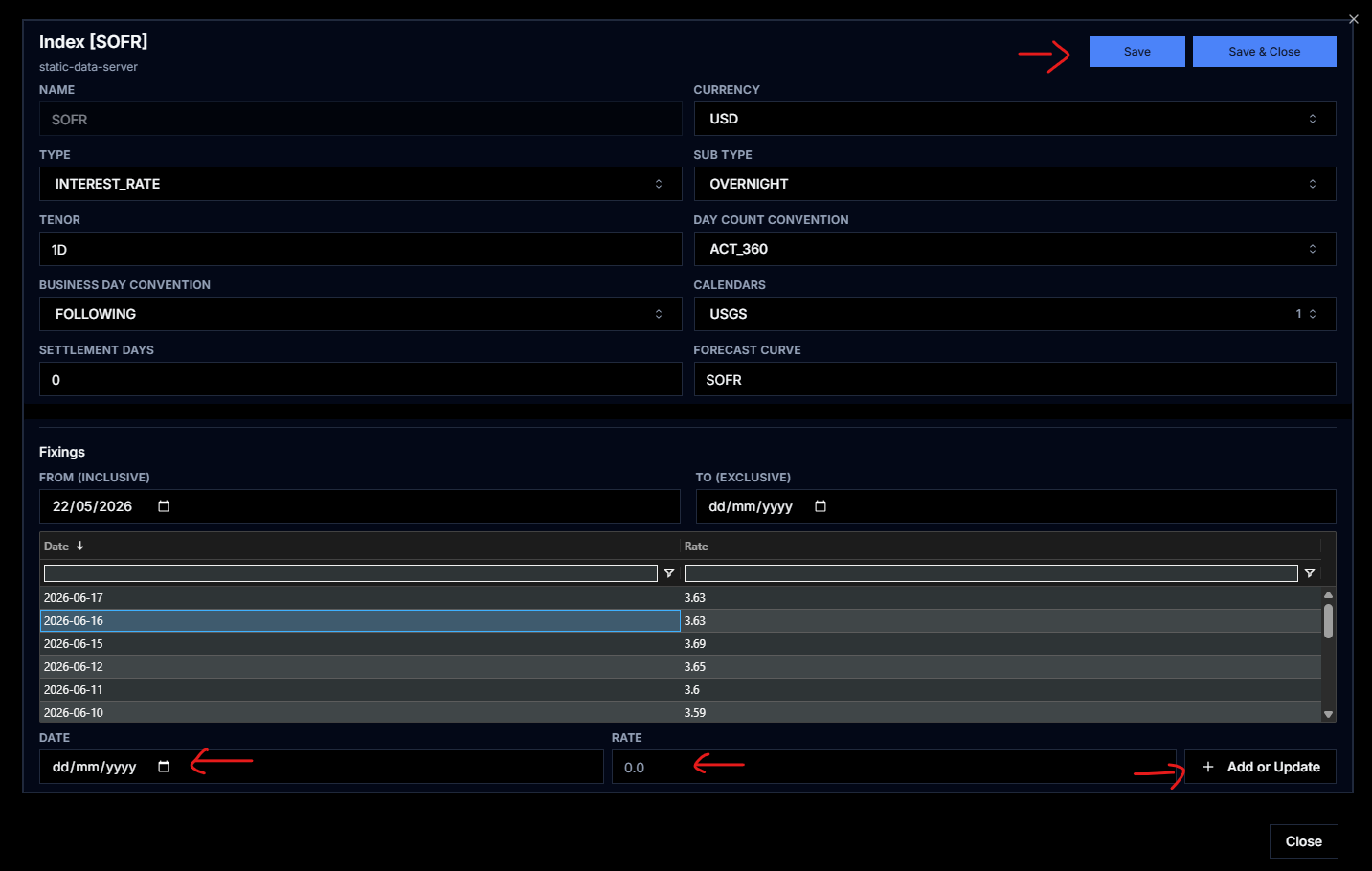Select the 2026-06-17 fixing row
1372x871 pixels.
[x=681, y=597]
